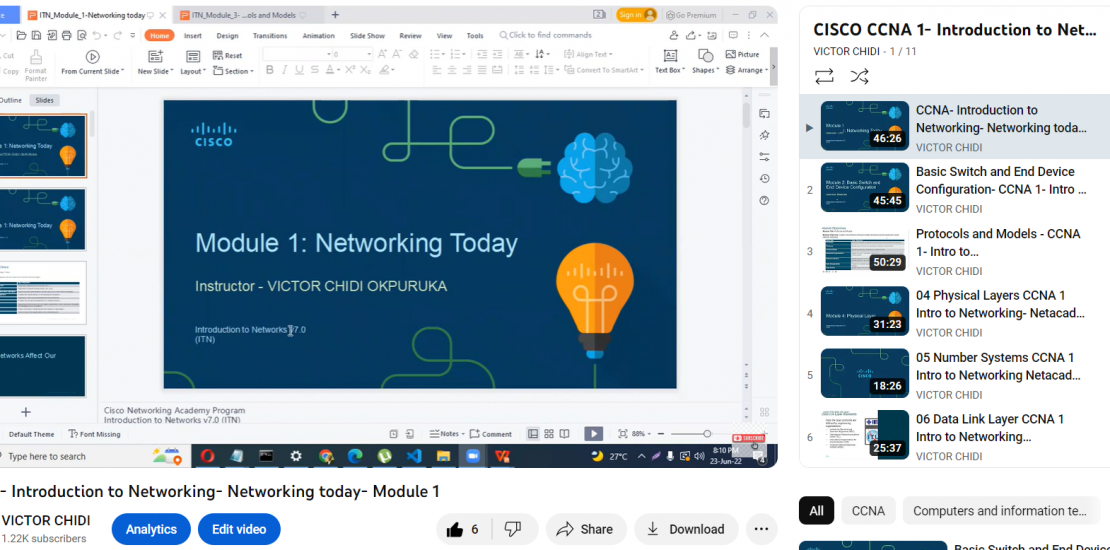Viewport: 1110px width, 550px height.
Task: Switch to ITN_Module_3 document tab
Action: tap(245, 15)
